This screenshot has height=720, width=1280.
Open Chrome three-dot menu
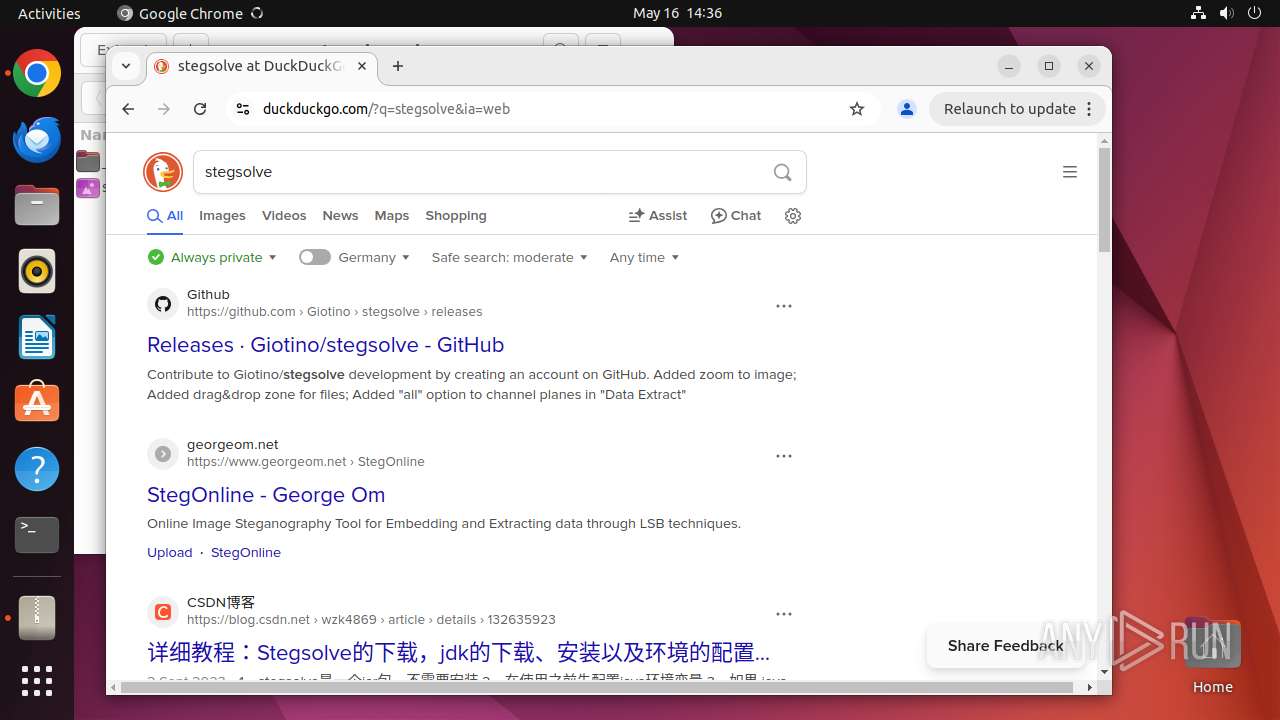point(1090,109)
